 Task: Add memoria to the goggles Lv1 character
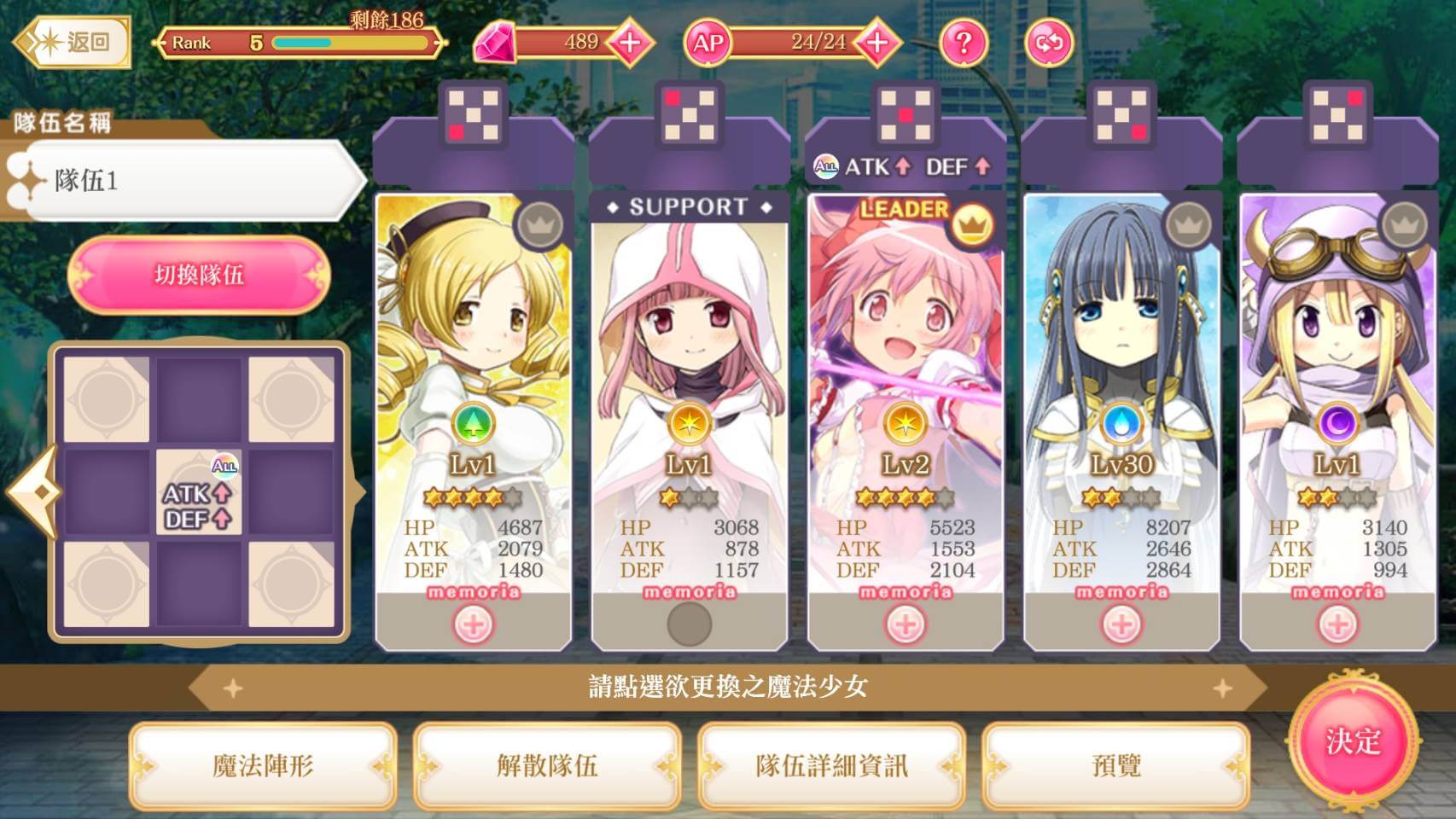pos(1337,625)
